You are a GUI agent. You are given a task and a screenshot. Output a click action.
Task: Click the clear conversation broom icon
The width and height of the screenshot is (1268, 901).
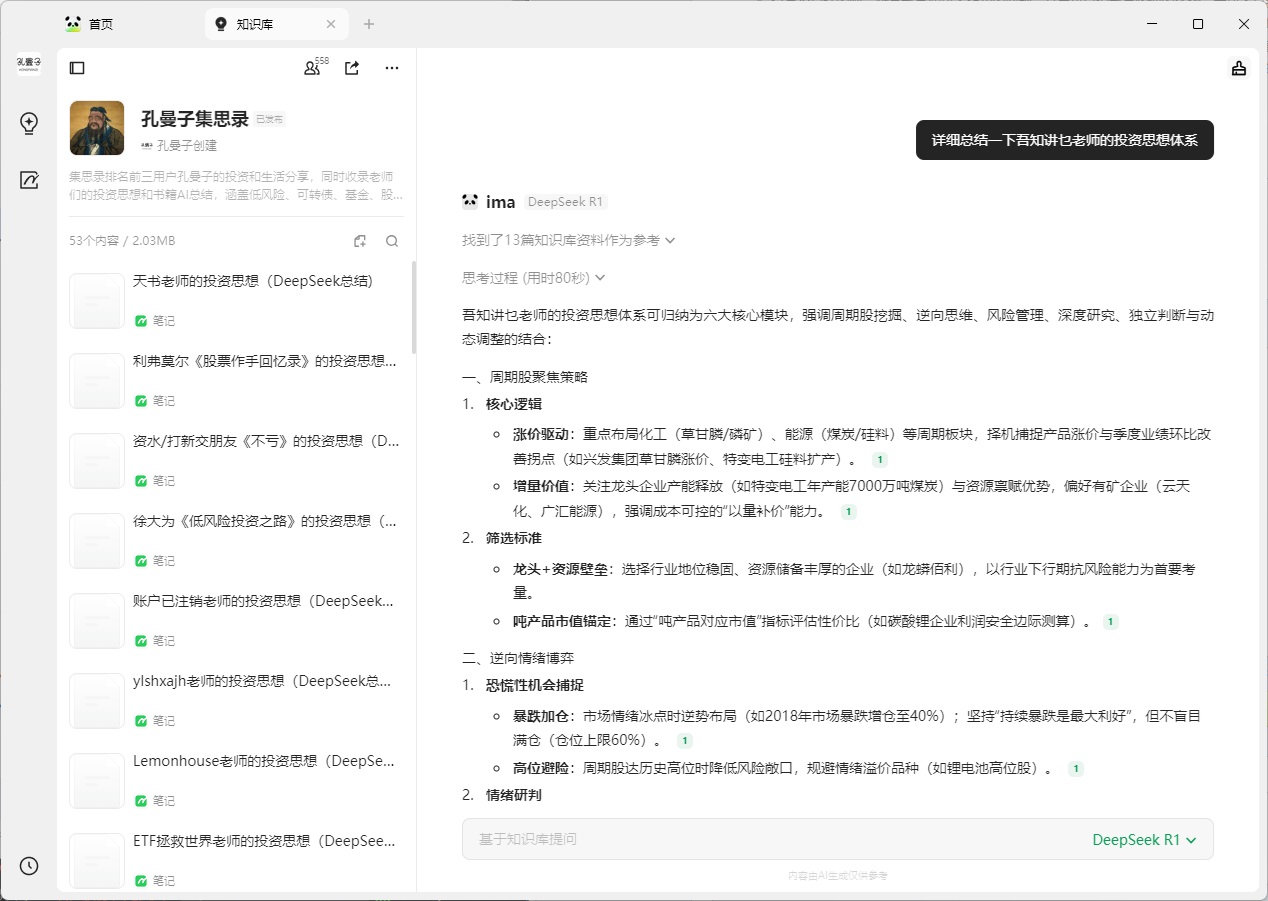(1239, 68)
